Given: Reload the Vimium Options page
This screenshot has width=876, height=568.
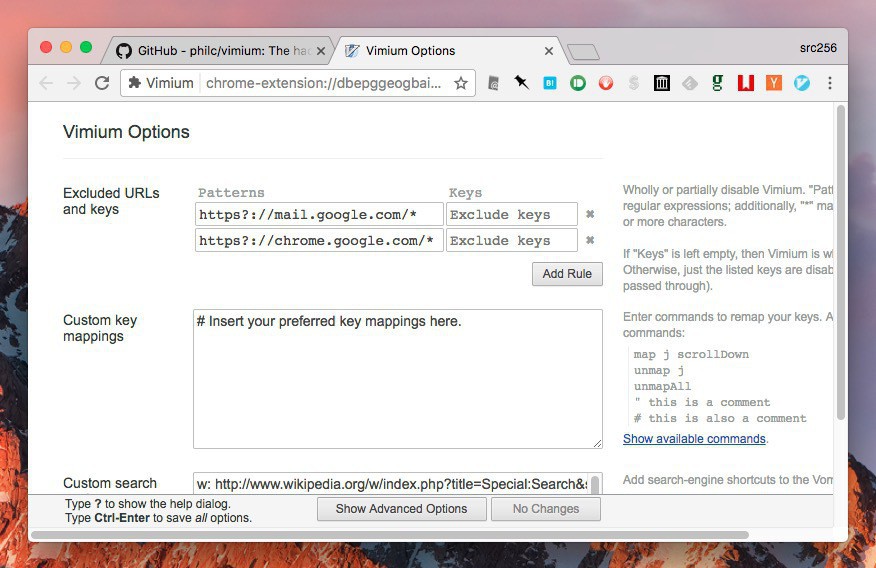Looking at the screenshot, I should [x=102, y=84].
